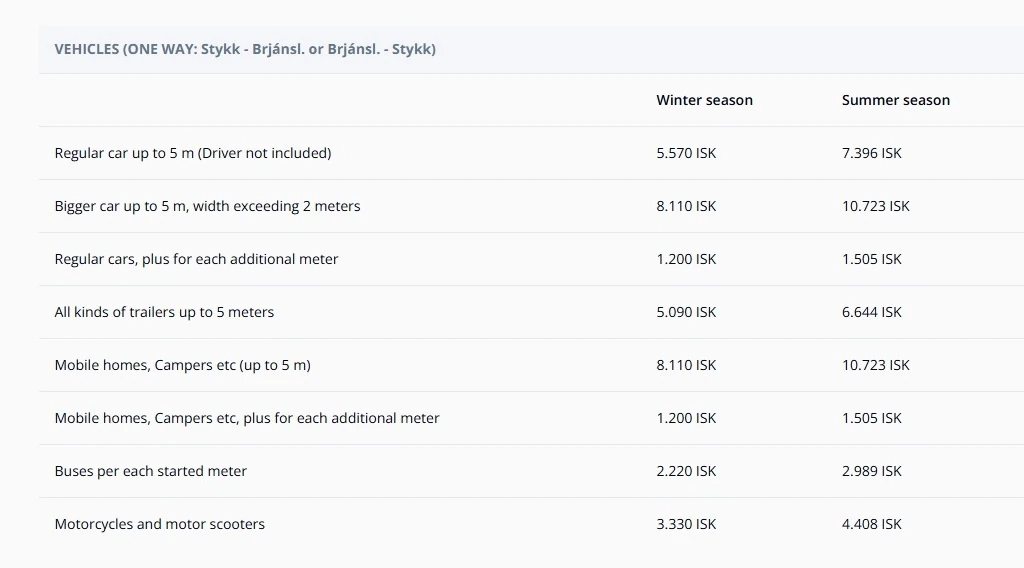Click the All kinds of trailers row label
The image size is (1024, 568).
click(164, 312)
